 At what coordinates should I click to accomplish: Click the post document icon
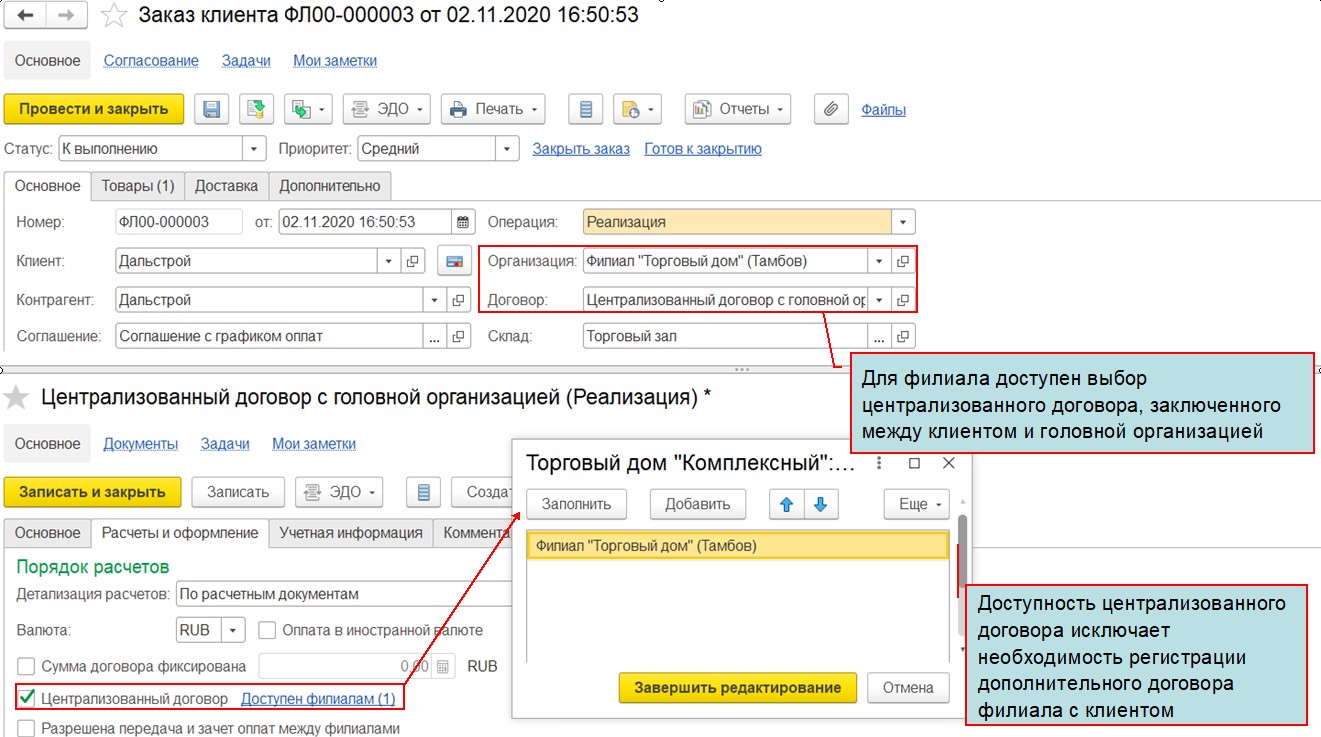coord(255,109)
